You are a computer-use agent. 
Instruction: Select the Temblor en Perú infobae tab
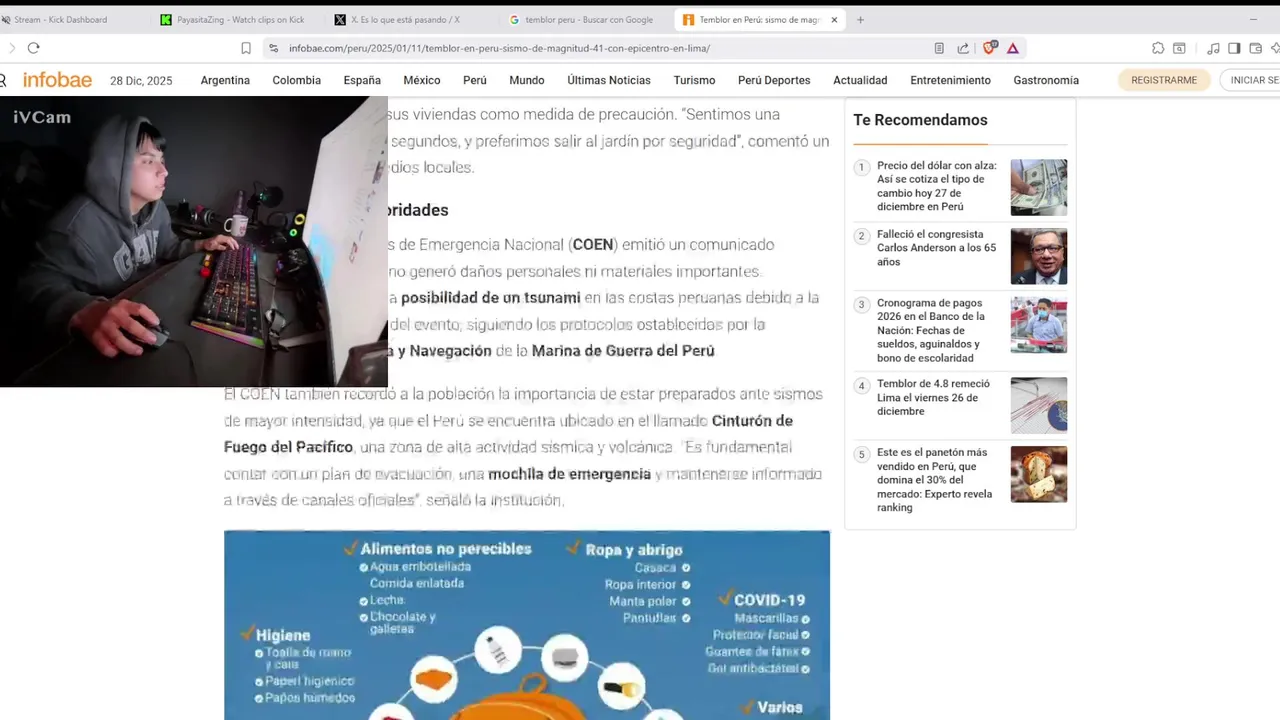click(759, 19)
